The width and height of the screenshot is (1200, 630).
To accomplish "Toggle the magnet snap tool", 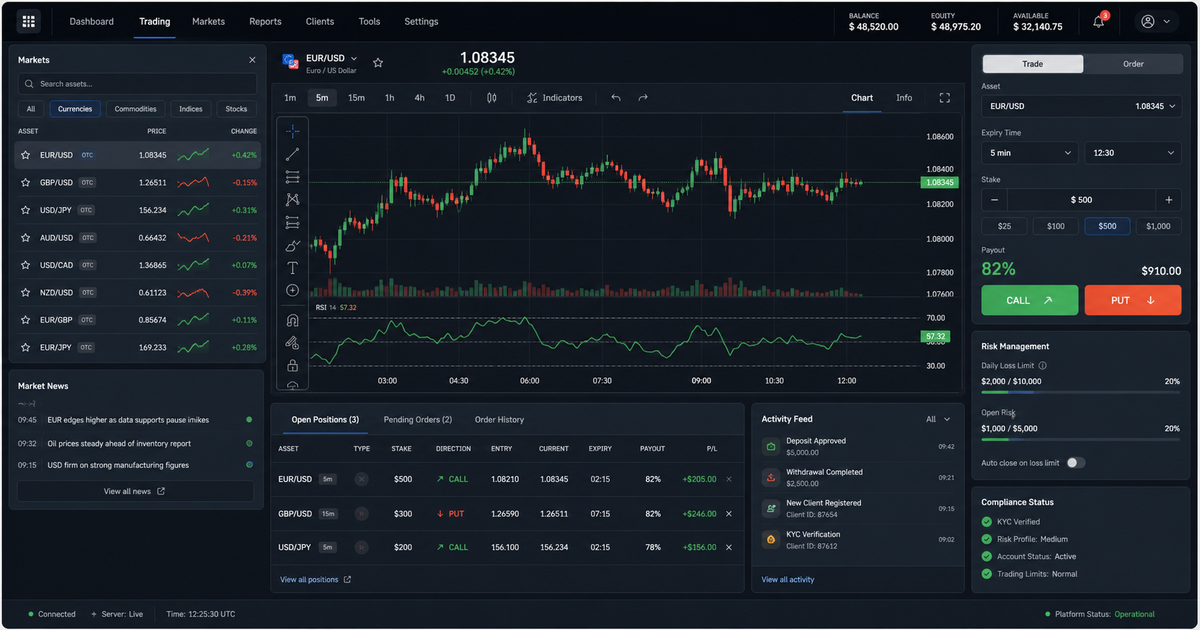I will (293, 321).
